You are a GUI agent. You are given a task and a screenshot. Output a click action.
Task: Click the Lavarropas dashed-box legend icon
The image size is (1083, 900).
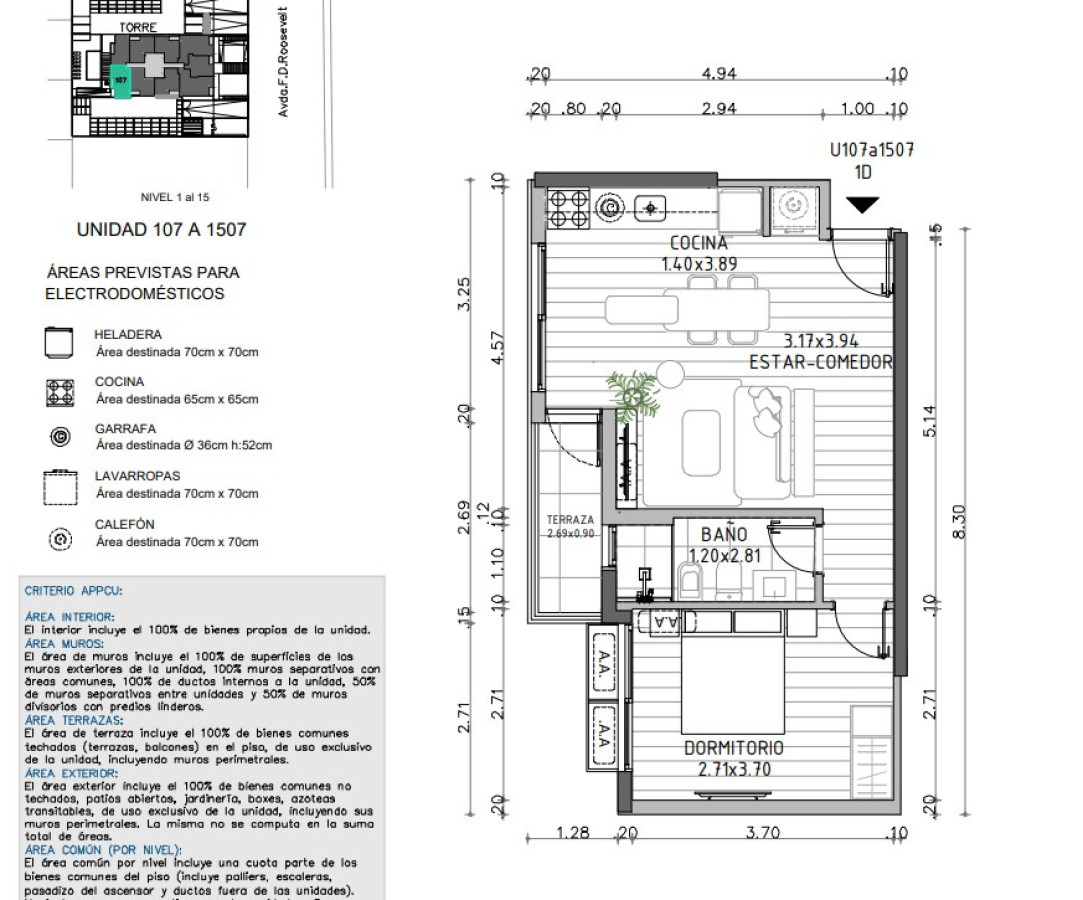60,488
